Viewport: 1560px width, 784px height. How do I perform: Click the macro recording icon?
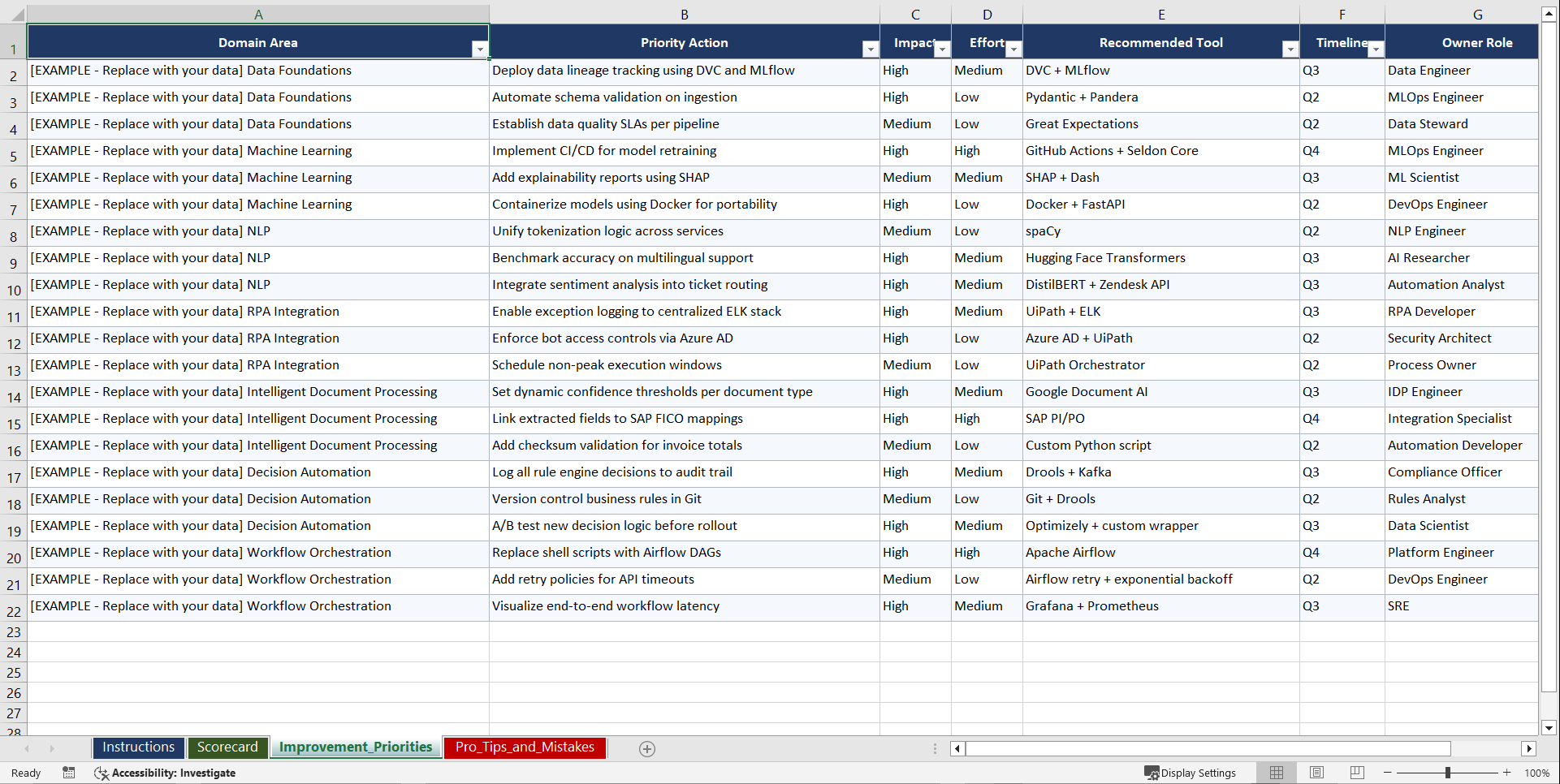pos(69,773)
